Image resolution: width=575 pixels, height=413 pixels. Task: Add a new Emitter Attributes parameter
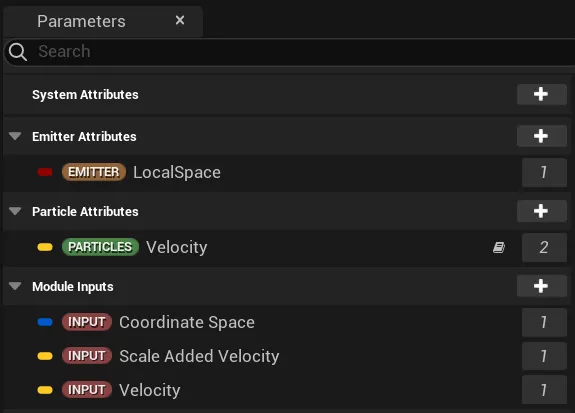[541, 136]
